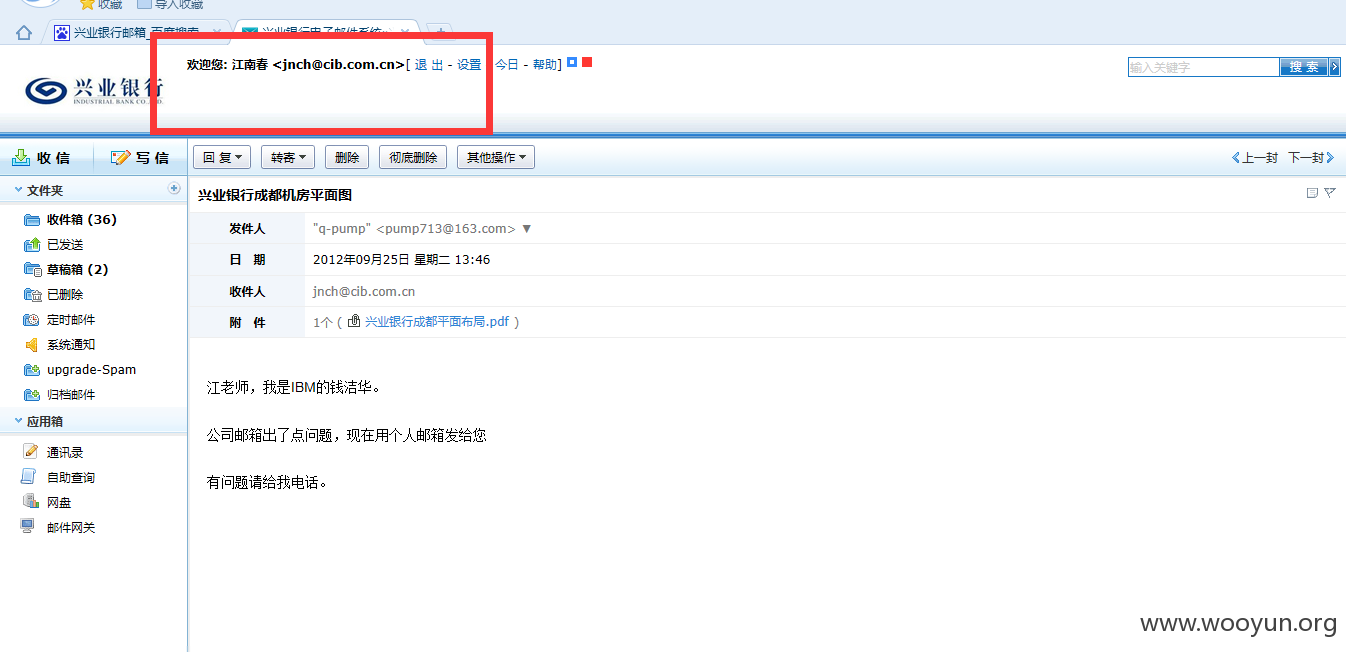The image size is (1346, 652).
Task: Open the upgrade-Spam folder
Action: point(80,370)
